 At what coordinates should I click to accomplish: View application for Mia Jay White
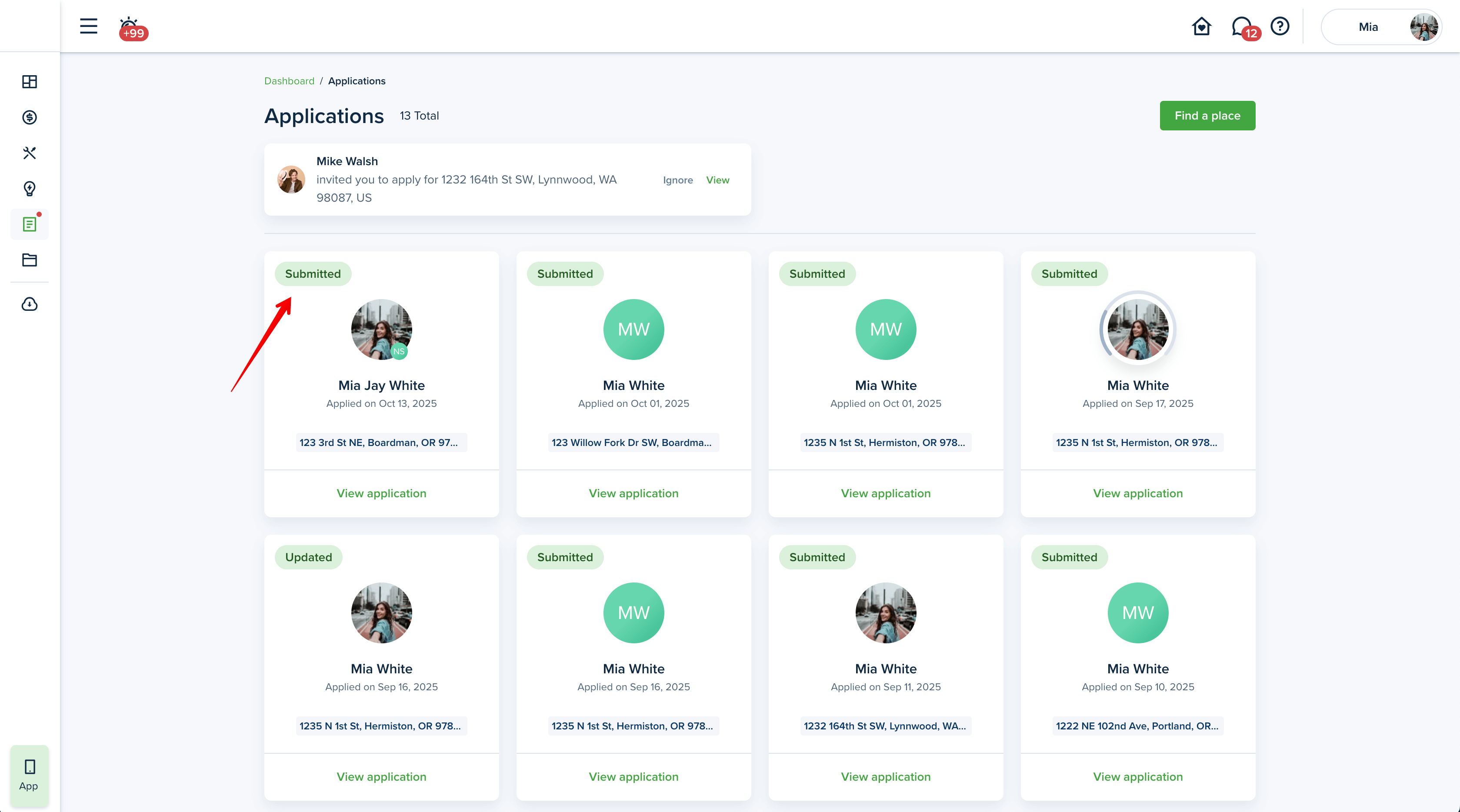381,493
